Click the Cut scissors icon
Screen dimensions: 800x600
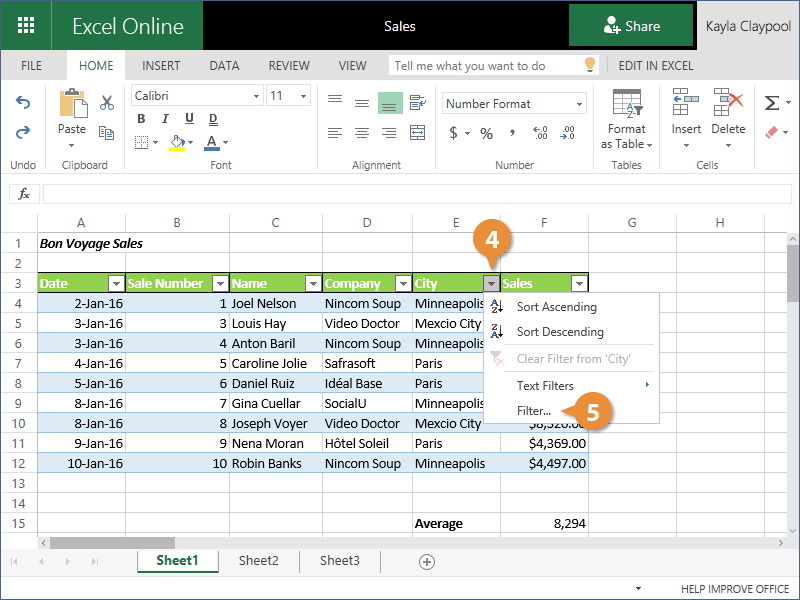[x=107, y=103]
